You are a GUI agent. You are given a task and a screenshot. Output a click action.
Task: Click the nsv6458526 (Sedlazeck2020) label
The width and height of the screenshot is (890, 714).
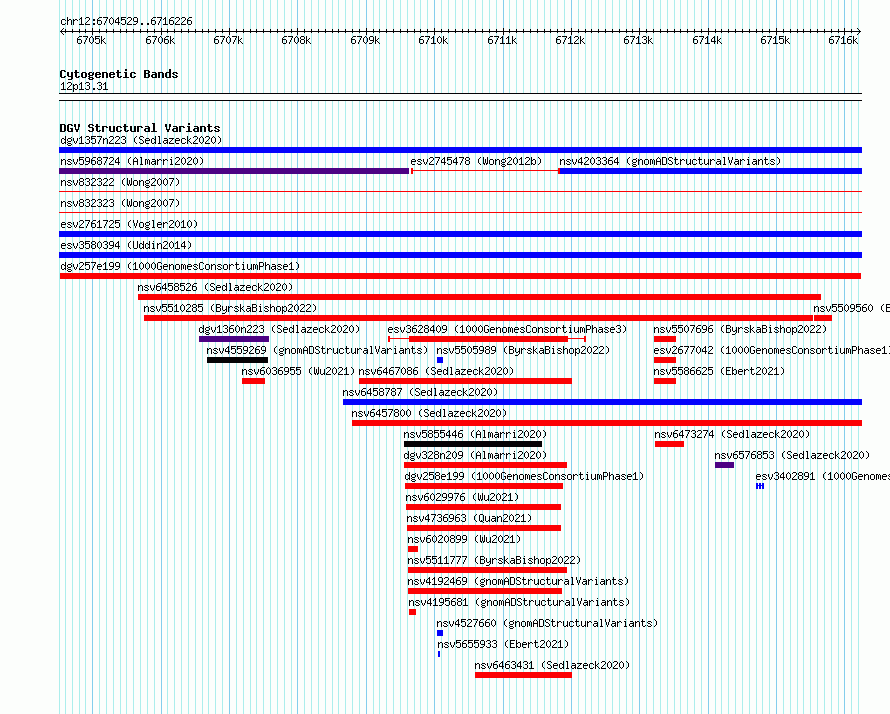coord(215,287)
